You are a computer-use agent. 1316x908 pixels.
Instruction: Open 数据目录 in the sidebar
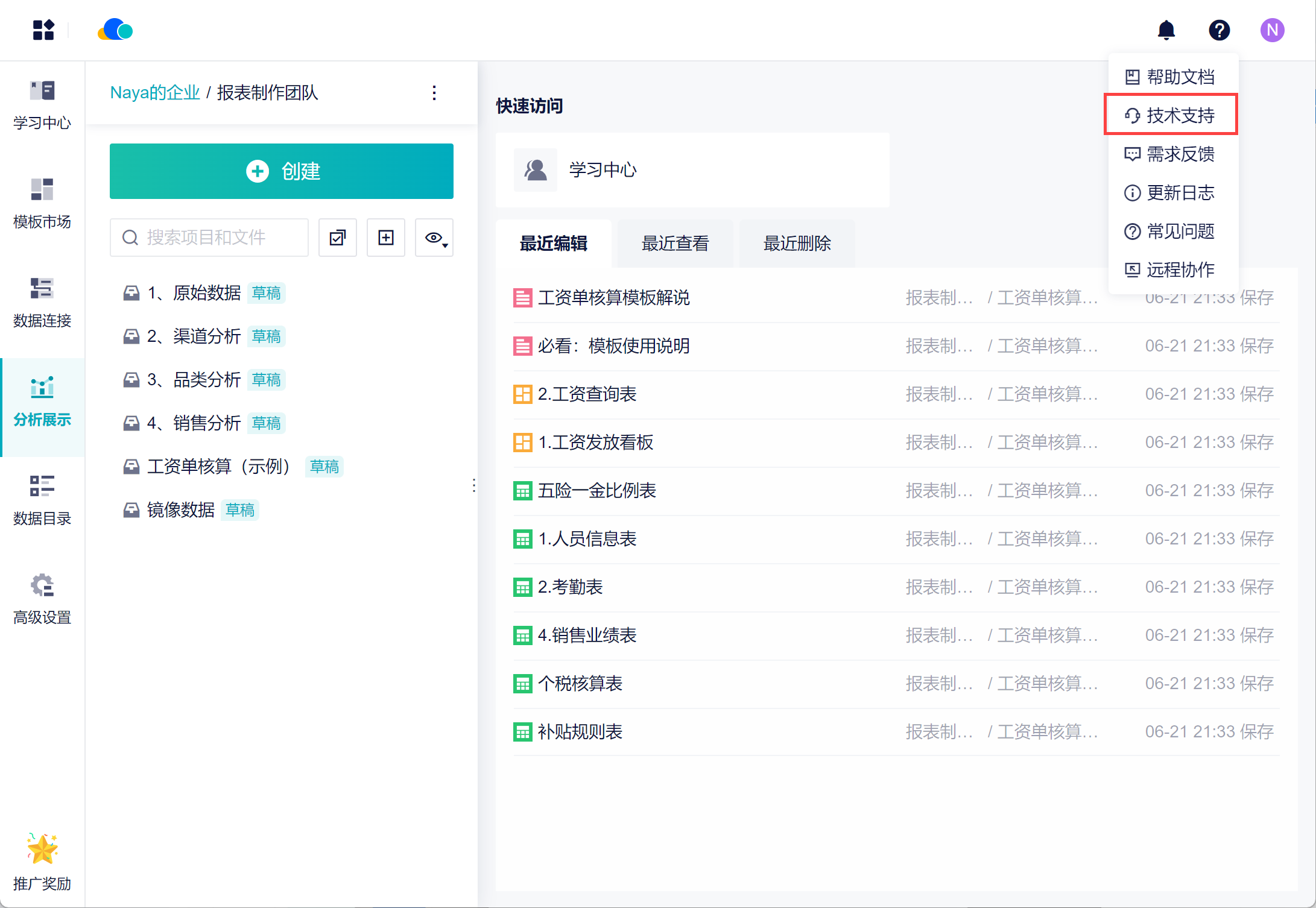point(42,500)
